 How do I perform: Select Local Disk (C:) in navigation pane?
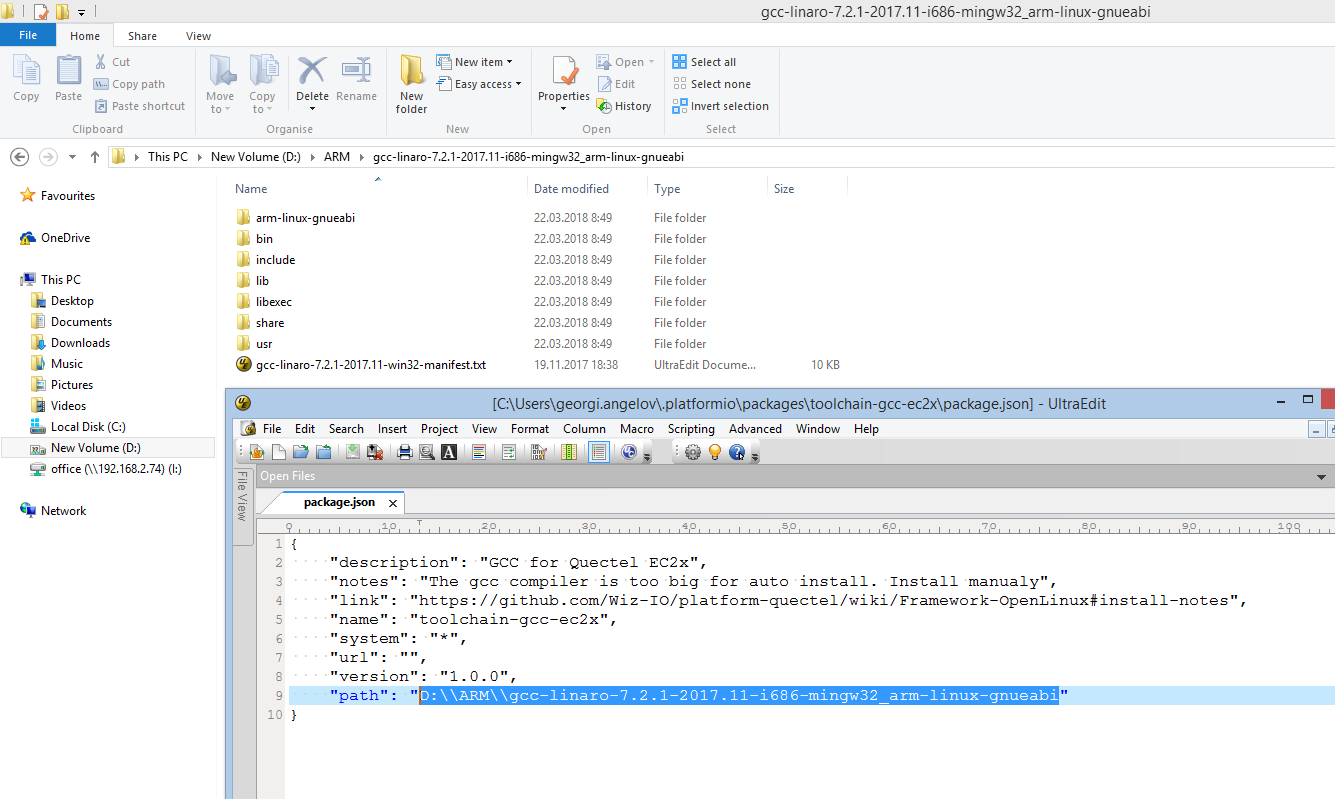[x=88, y=427]
